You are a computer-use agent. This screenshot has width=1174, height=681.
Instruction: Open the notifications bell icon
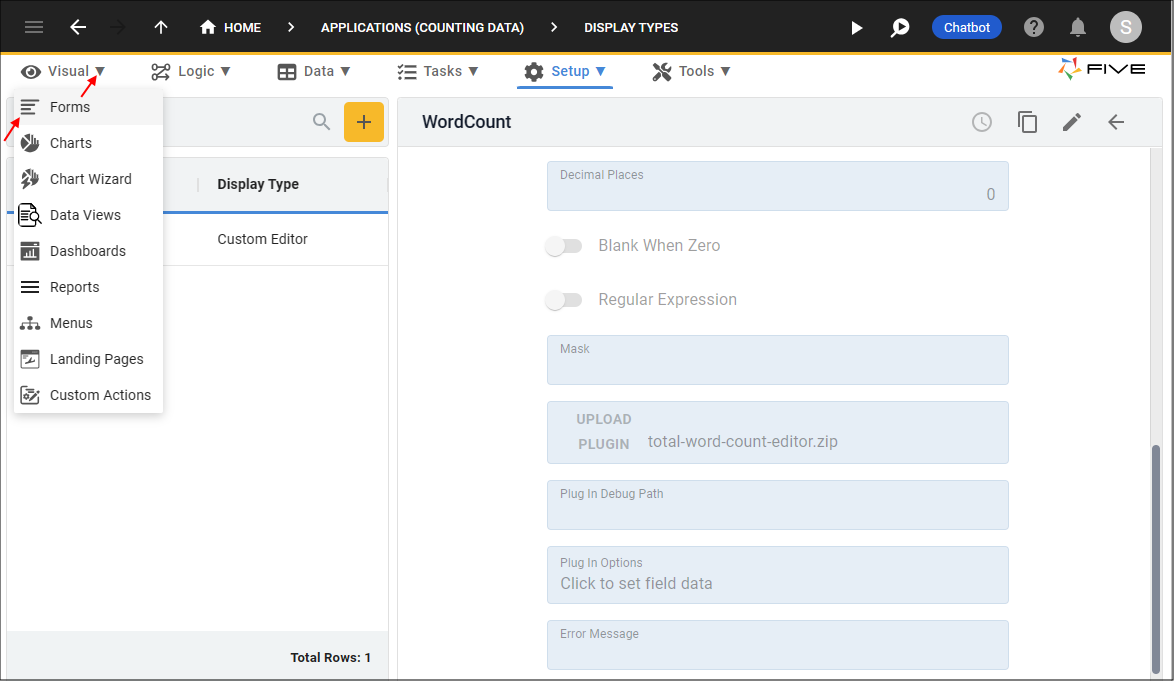click(x=1078, y=28)
